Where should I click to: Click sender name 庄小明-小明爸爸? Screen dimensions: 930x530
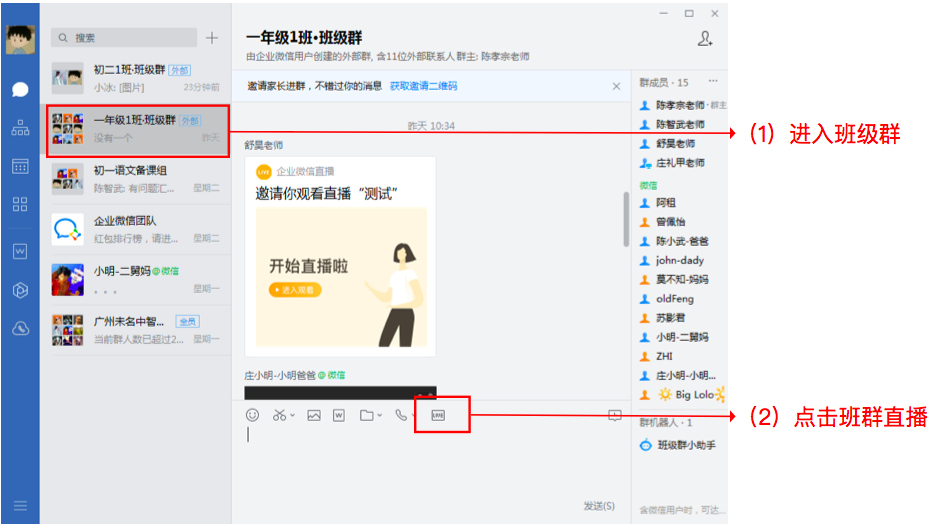[280, 375]
